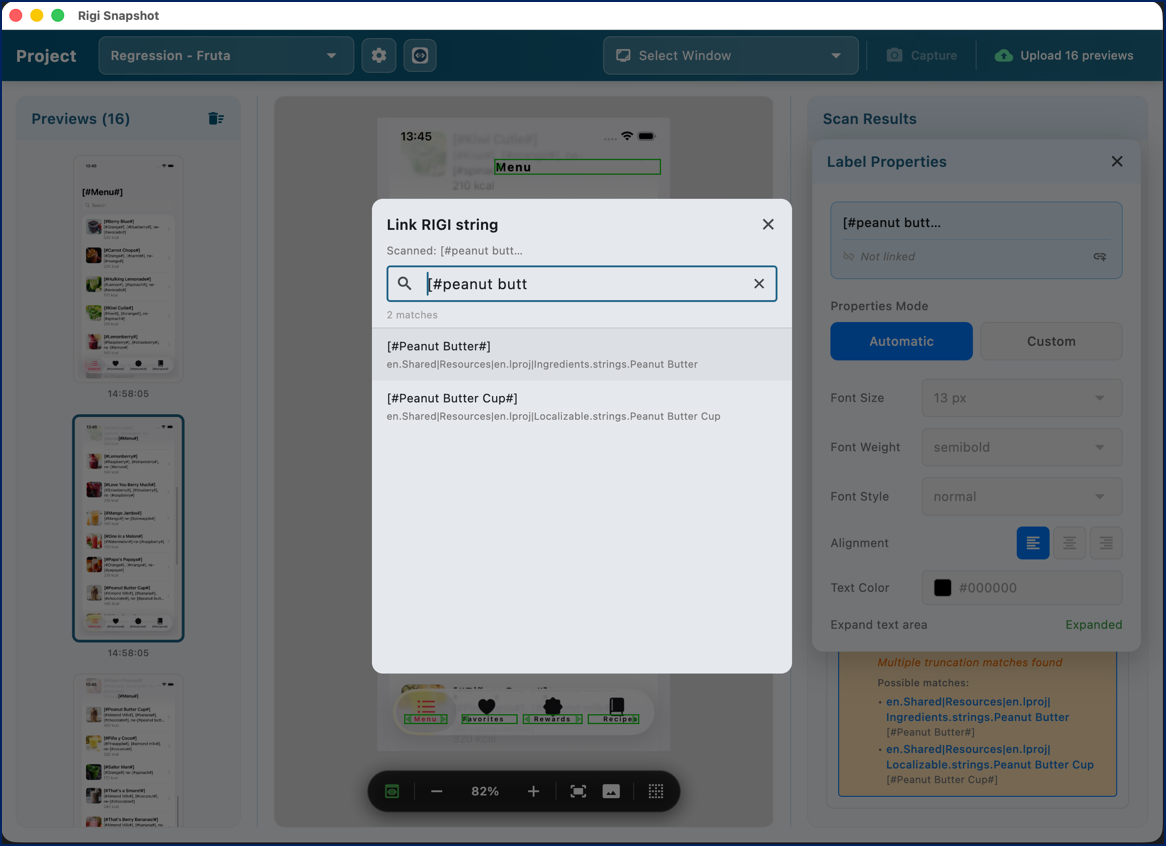
Task: Close the Label Properties panel
Action: coord(1117,161)
